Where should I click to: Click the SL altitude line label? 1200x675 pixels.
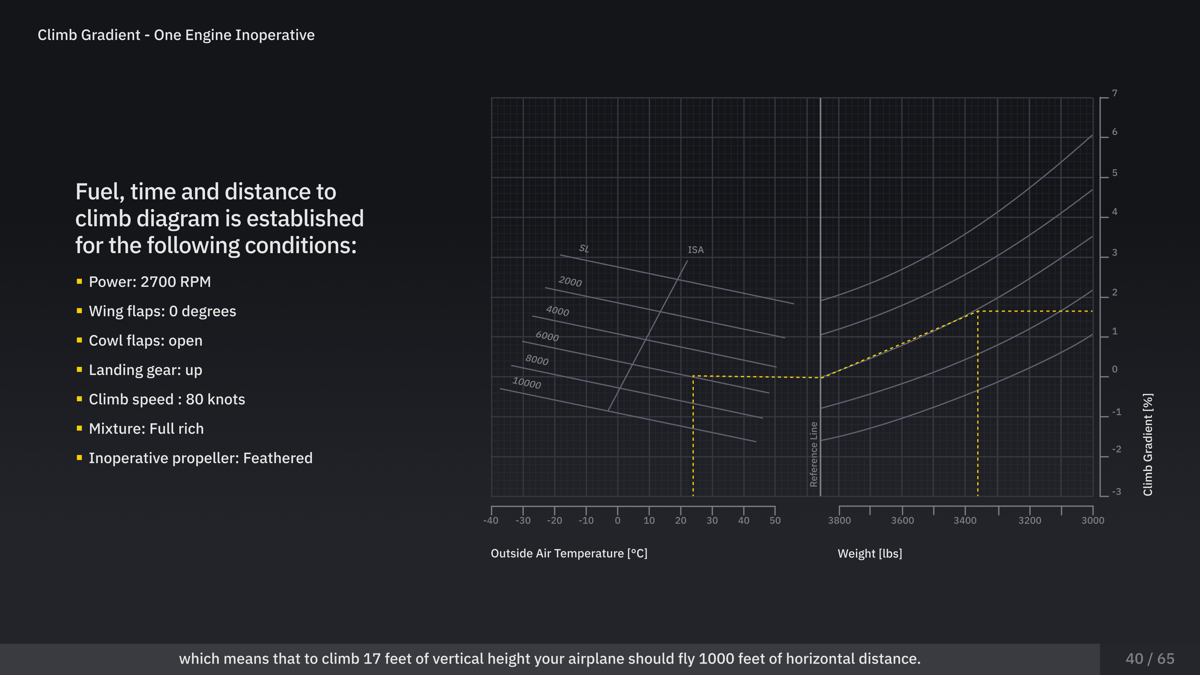[584, 248]
